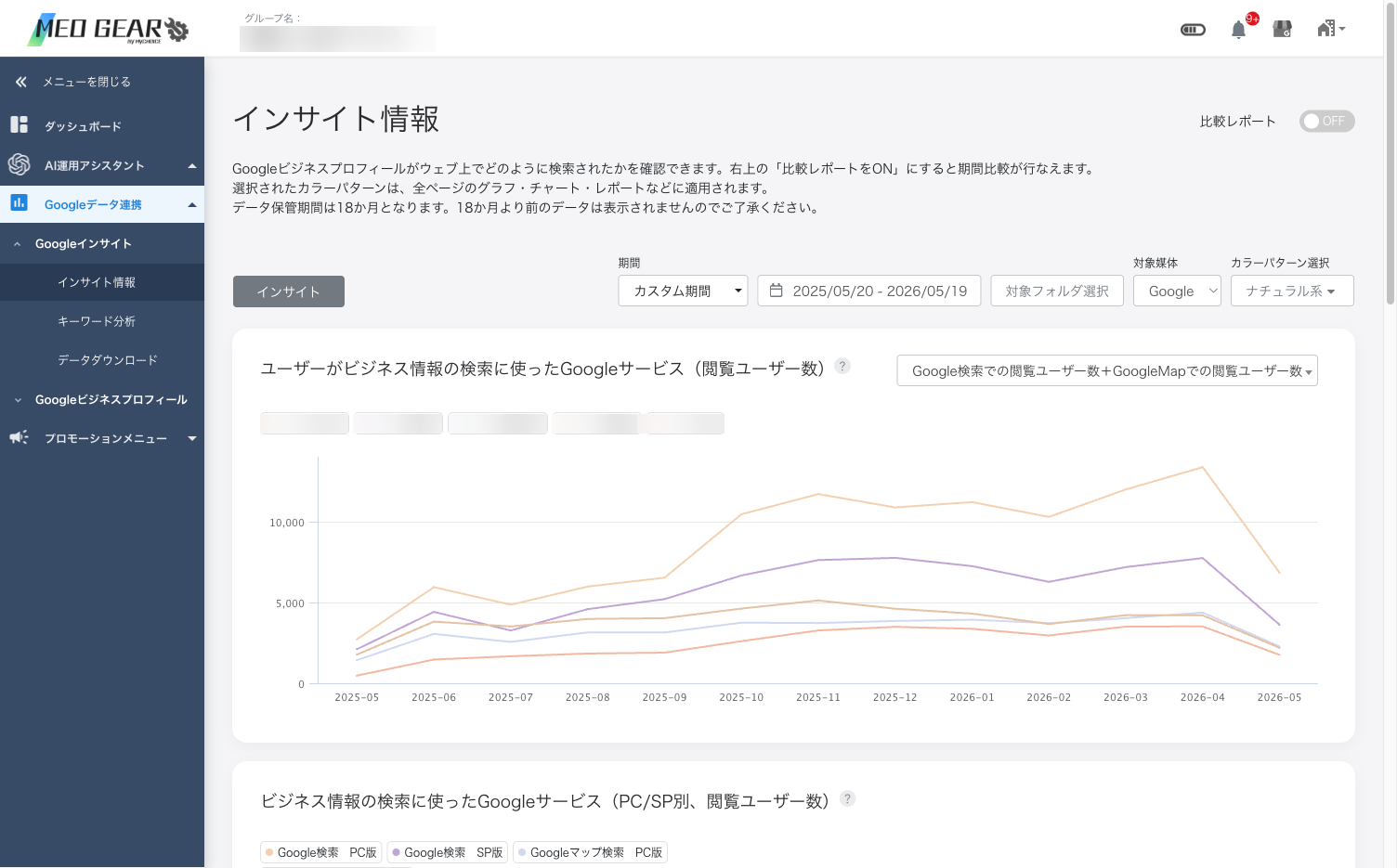Click 対象フォルダ選択 button
The image size is (1397, 868).
1057,291
